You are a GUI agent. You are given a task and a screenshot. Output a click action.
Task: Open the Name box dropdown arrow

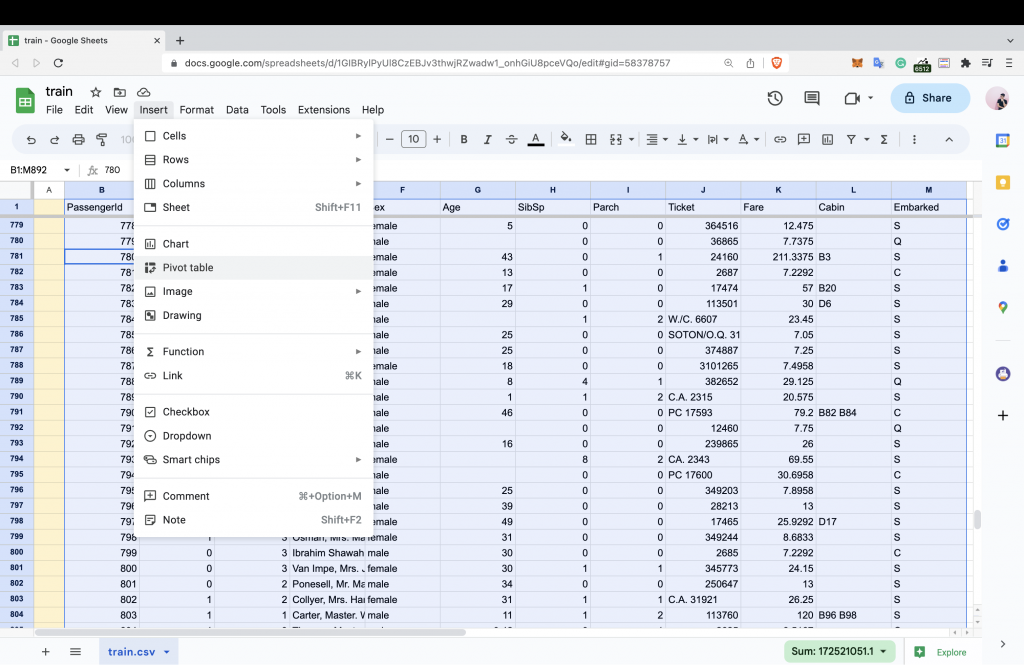67,170
